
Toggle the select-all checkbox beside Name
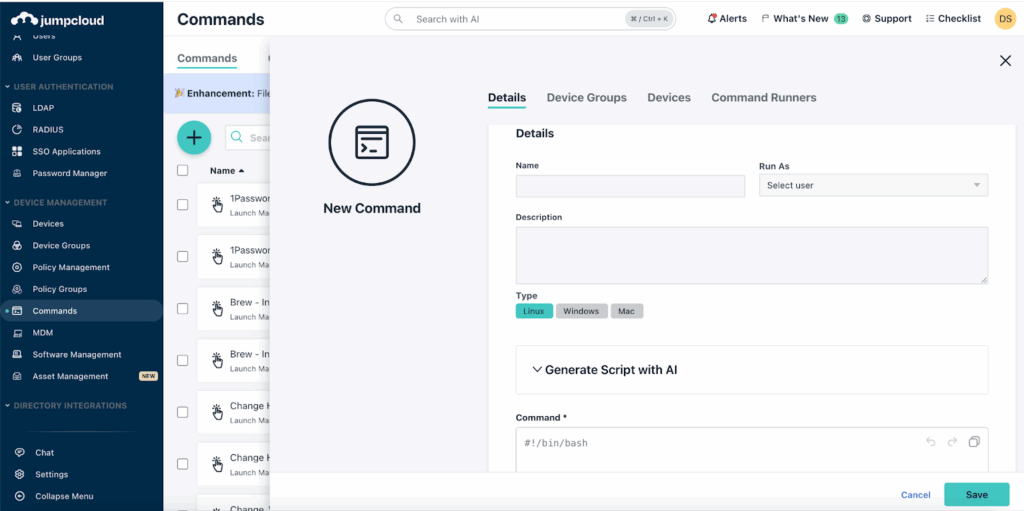point(182,171)
